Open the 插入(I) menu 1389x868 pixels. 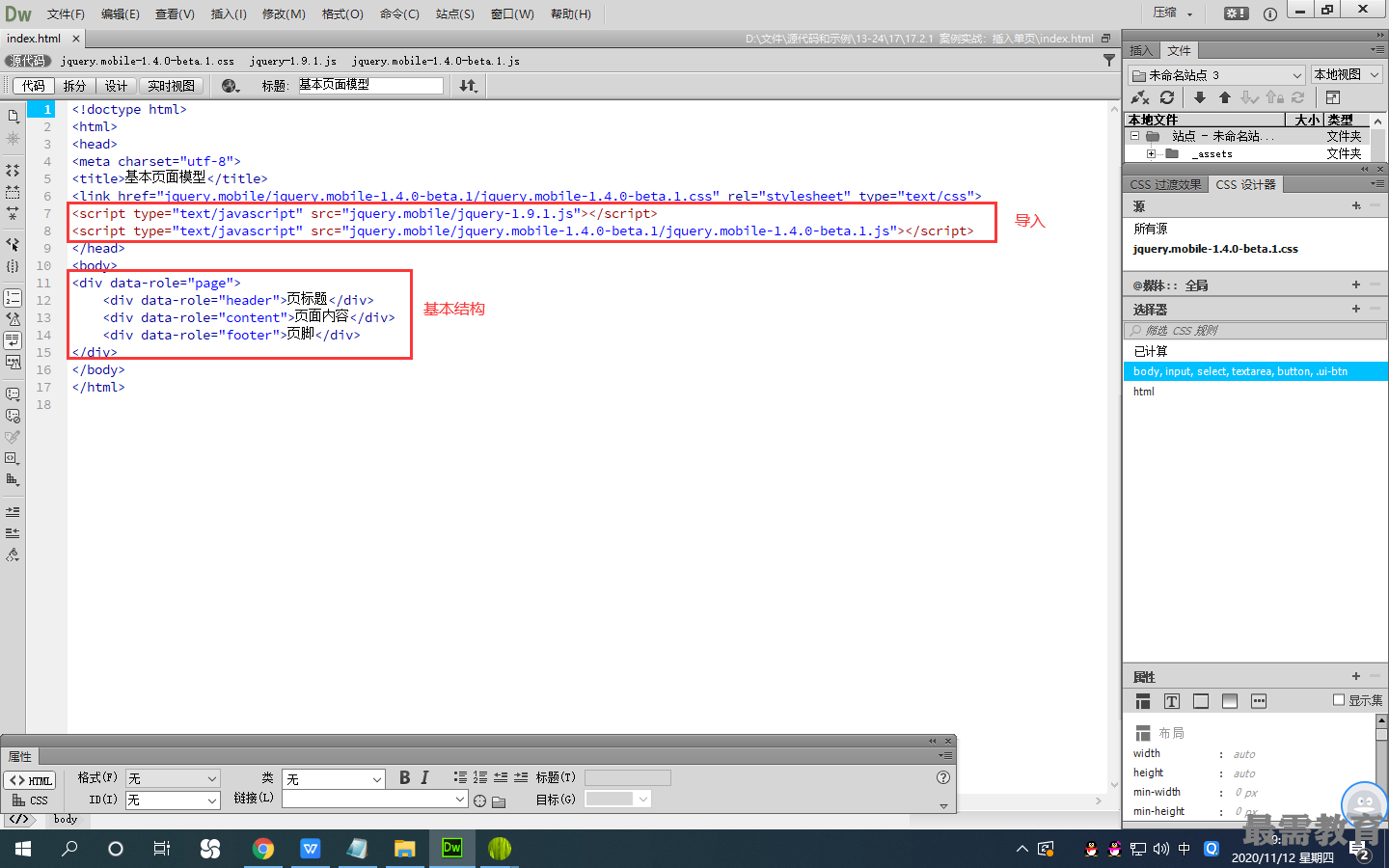[x=229, y=14]
